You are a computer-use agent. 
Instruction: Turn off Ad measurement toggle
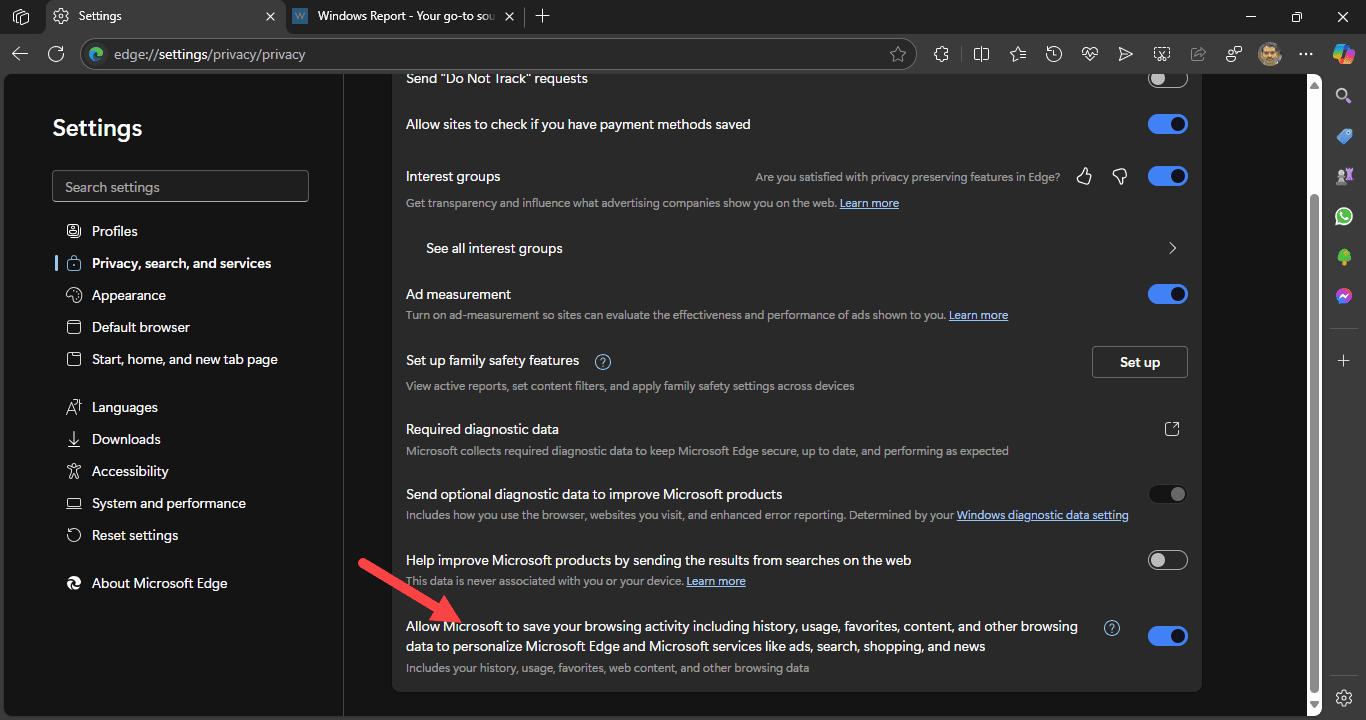tap(1167, 294)
